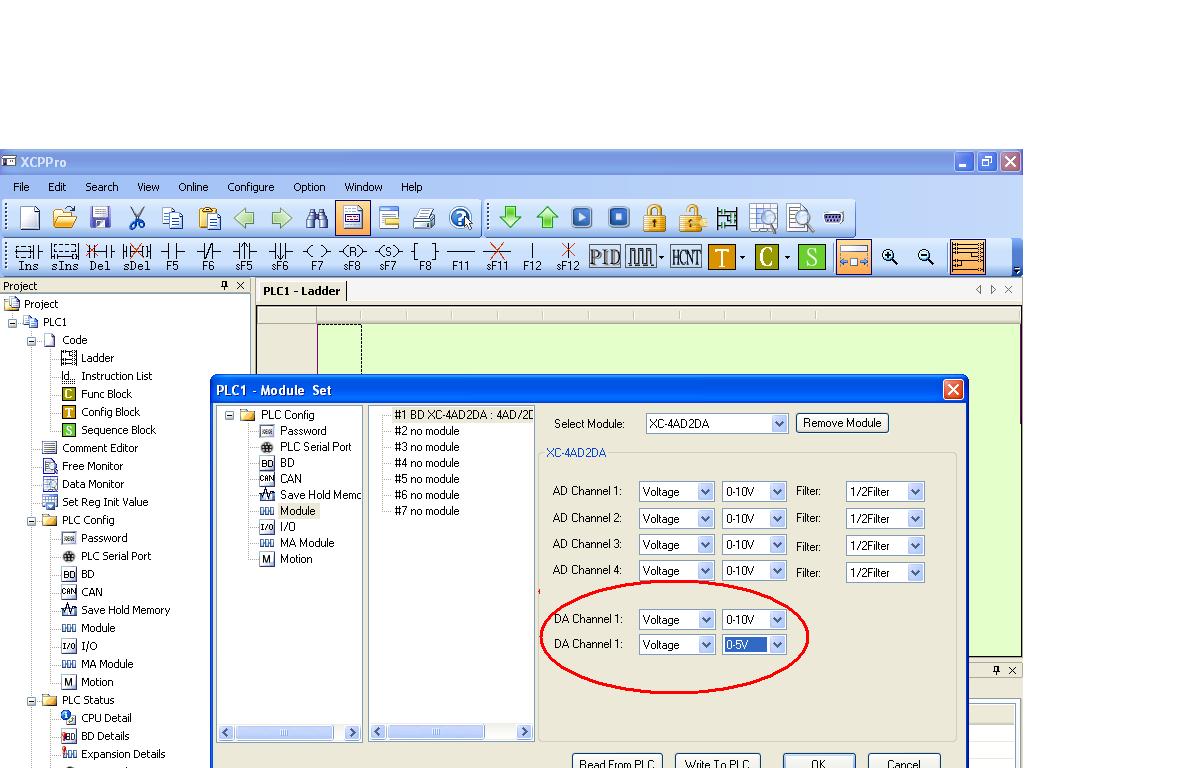This screenshot has height=768, width=1184.
Task: Save project using floppy disk icon
Action: click(x=100, y=218)
